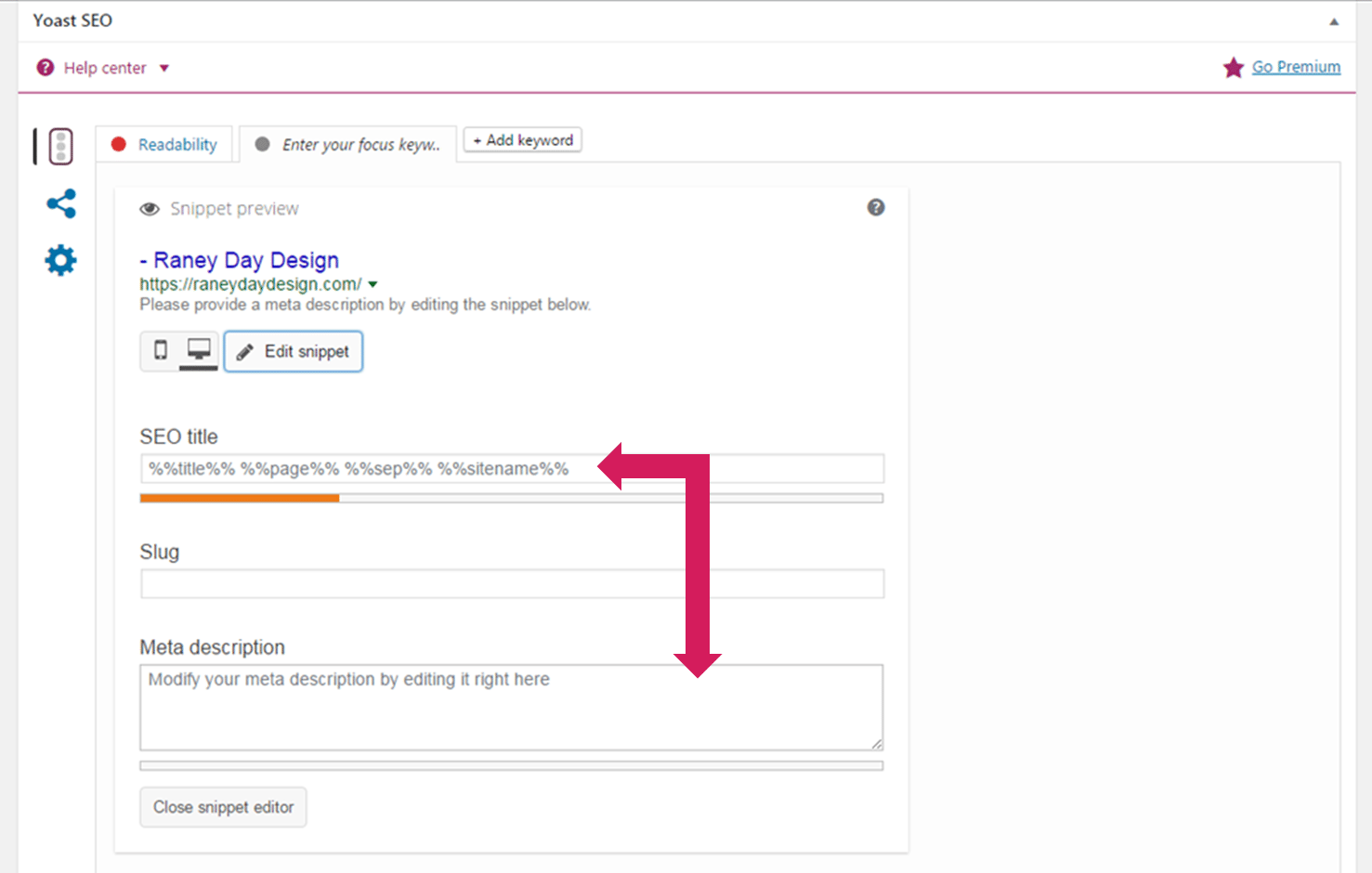
Task: Click the Go Premium star icon
Action: click(x=1234, y=68)
